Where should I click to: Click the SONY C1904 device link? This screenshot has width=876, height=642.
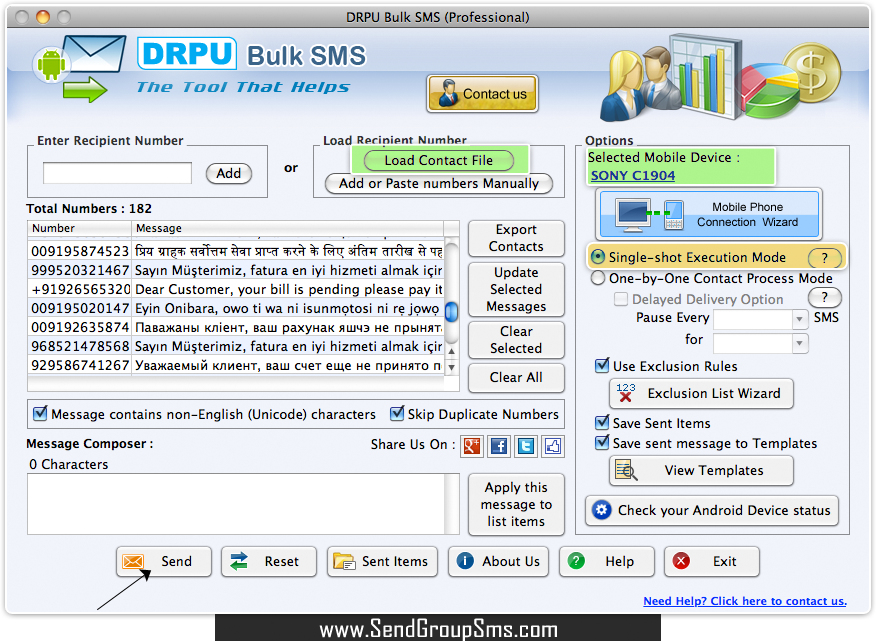click(632, 175)
